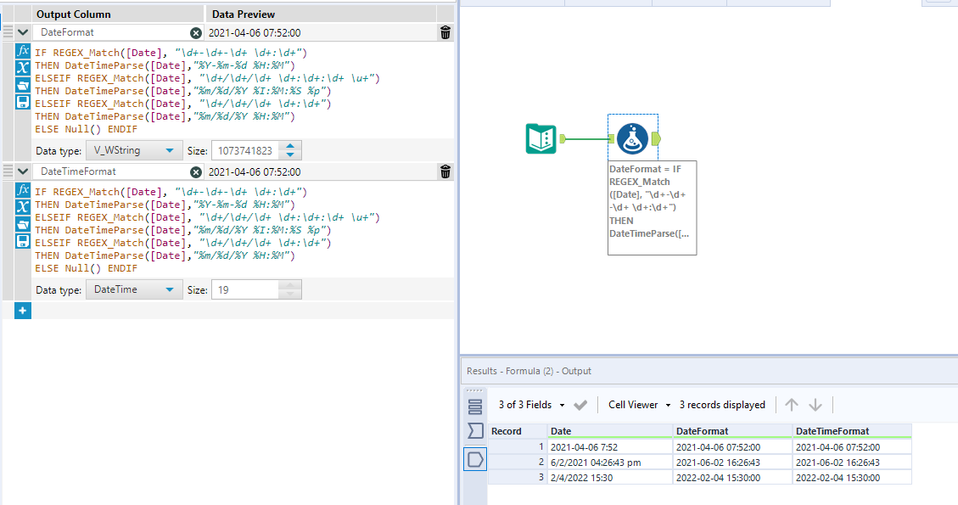Select cell with Date 2/4/2022 15:30
This screenshot has width=958, height=505.
pos(610,478)
